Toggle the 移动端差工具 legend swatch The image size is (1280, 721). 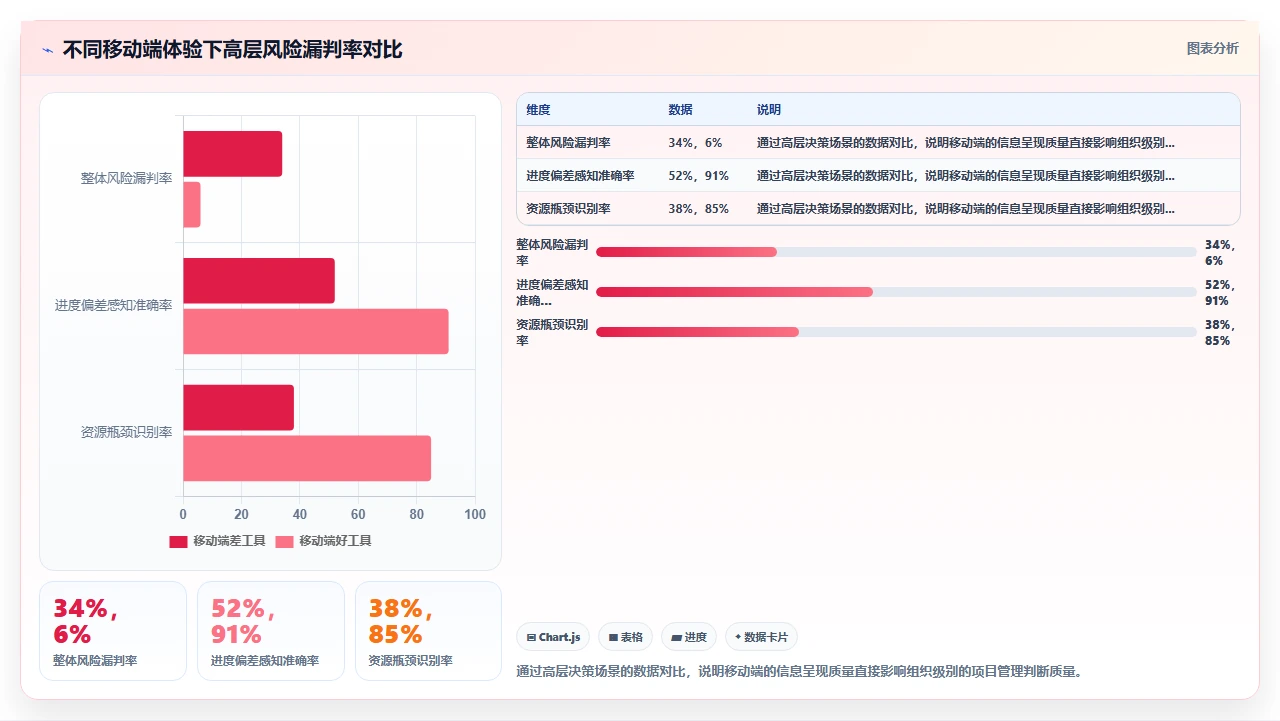(x=178, y=541)
